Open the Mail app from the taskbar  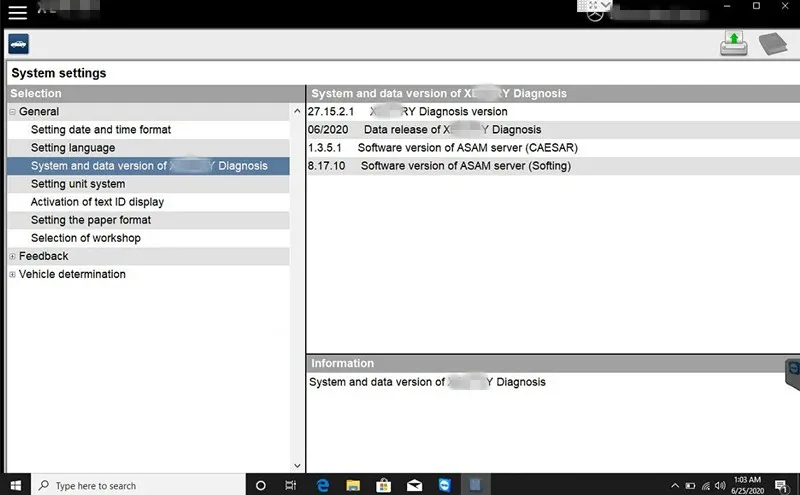(414, 485)
